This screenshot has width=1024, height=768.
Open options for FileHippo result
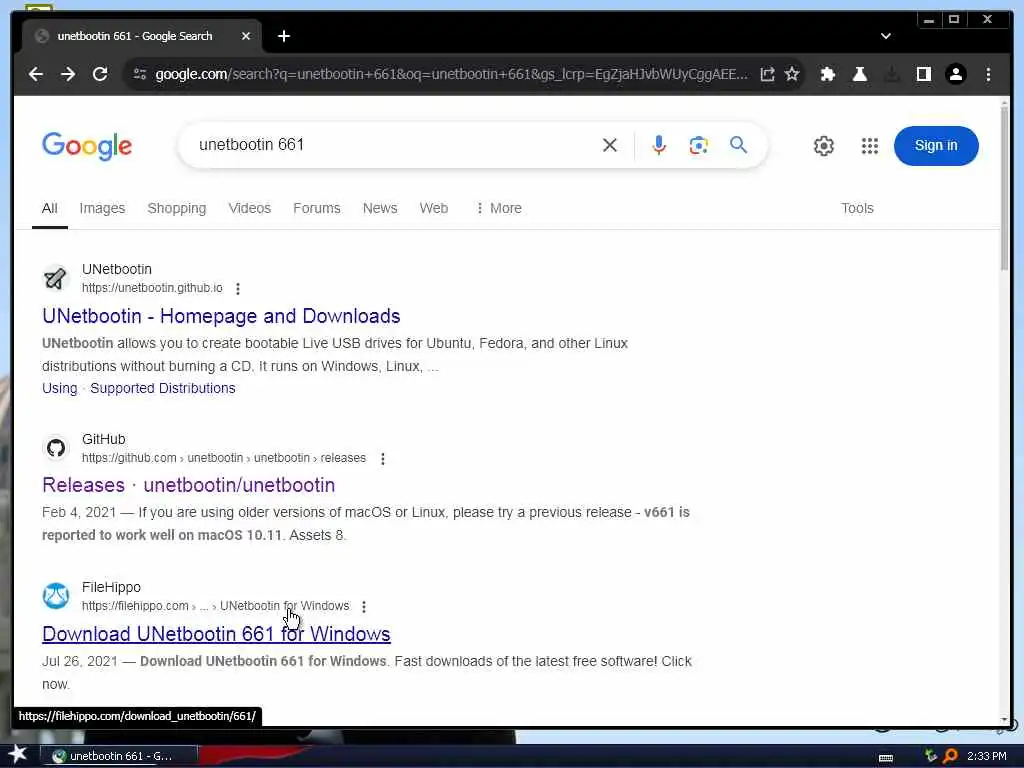[x=364, y=607]
